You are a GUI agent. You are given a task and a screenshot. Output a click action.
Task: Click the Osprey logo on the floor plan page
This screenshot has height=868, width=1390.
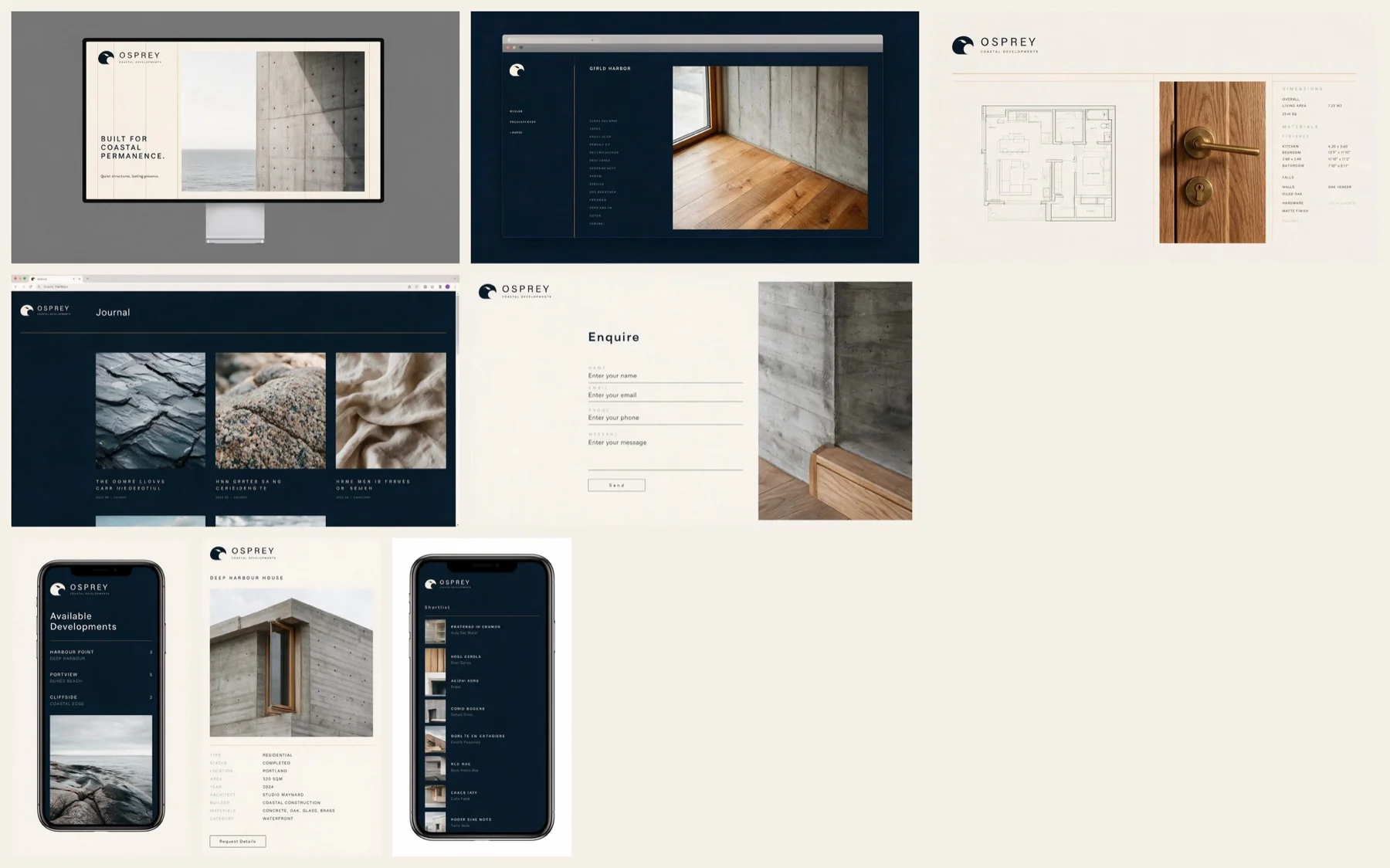pos(995,46)
